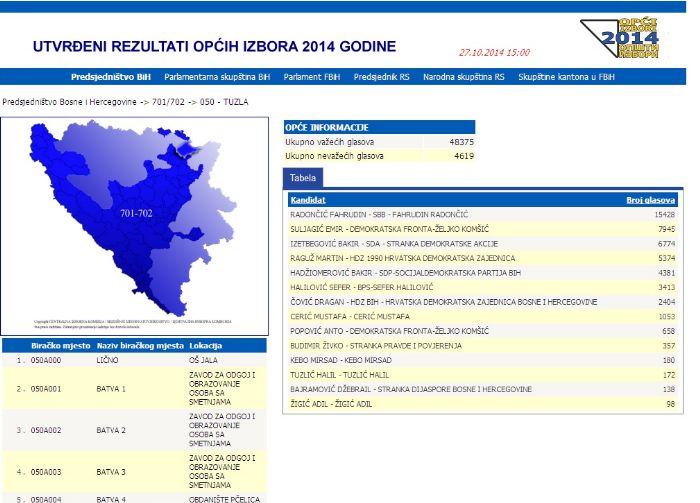Click Naziv biračkog mjesta column header
Viewport: 700px width, 503px height.
140,345
